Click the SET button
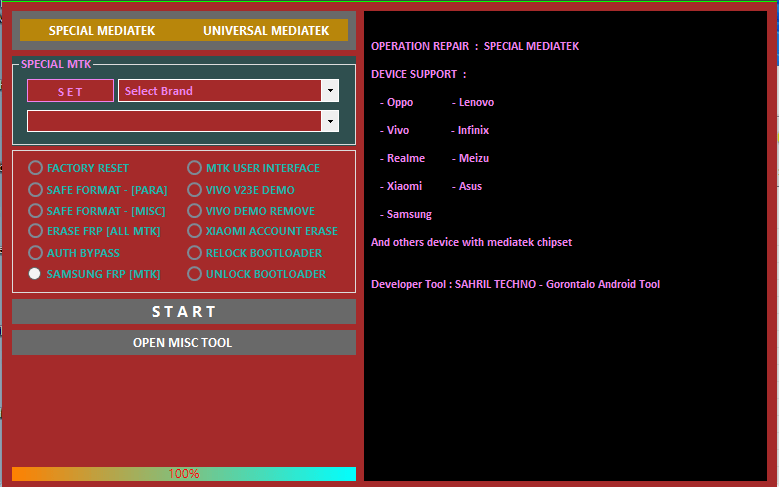The width and height of the screenshot is (779, 487). click(71, 91)
